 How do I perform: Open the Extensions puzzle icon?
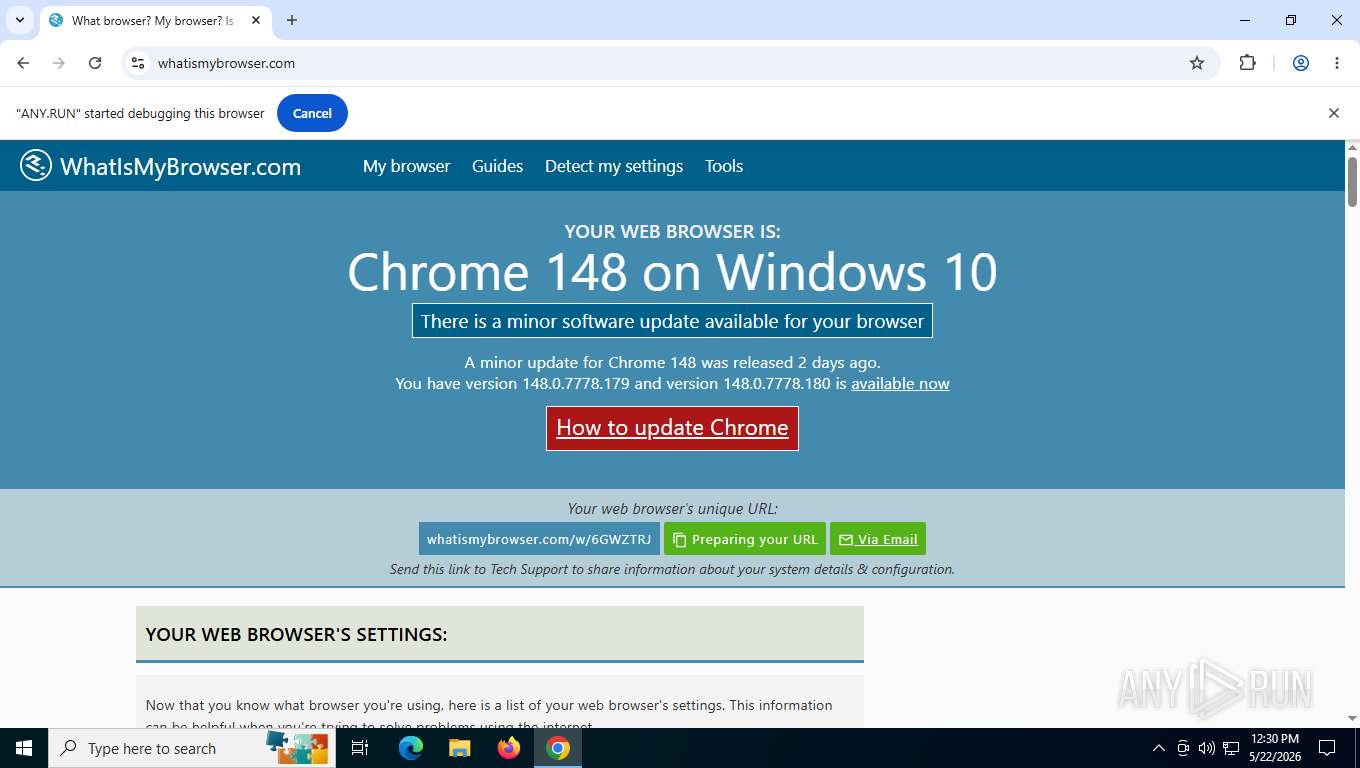tap(1247, 63)
